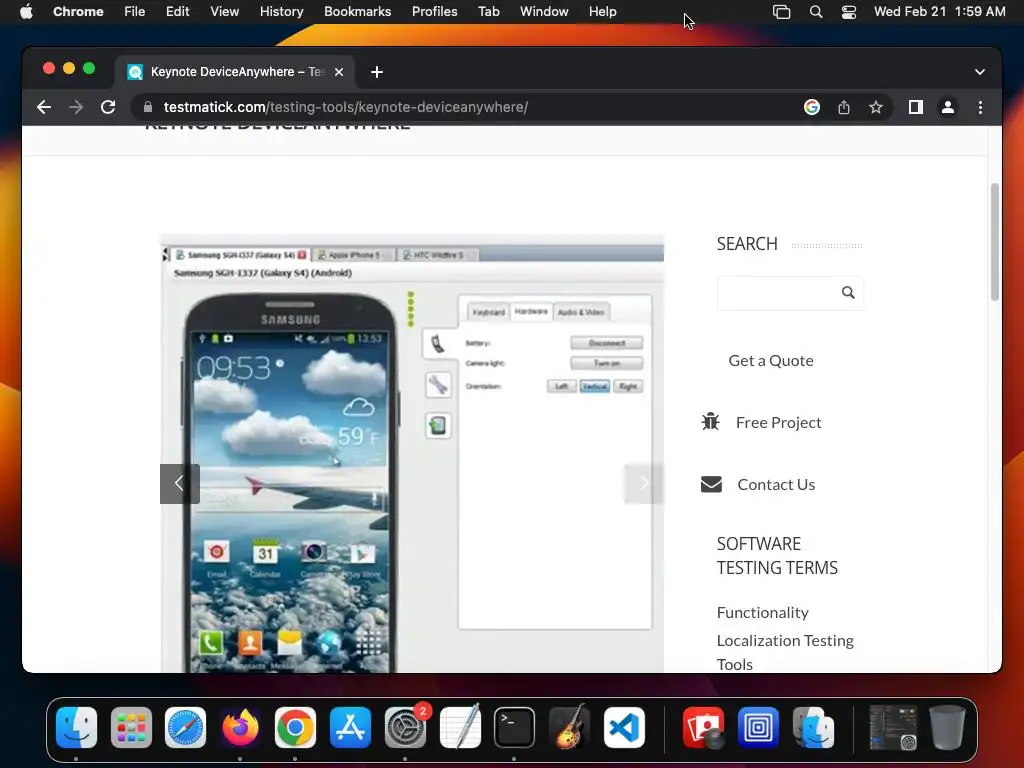Screen dimensions: 1024x768
Task: Open the Apple menu
Action: click(26, 11)
